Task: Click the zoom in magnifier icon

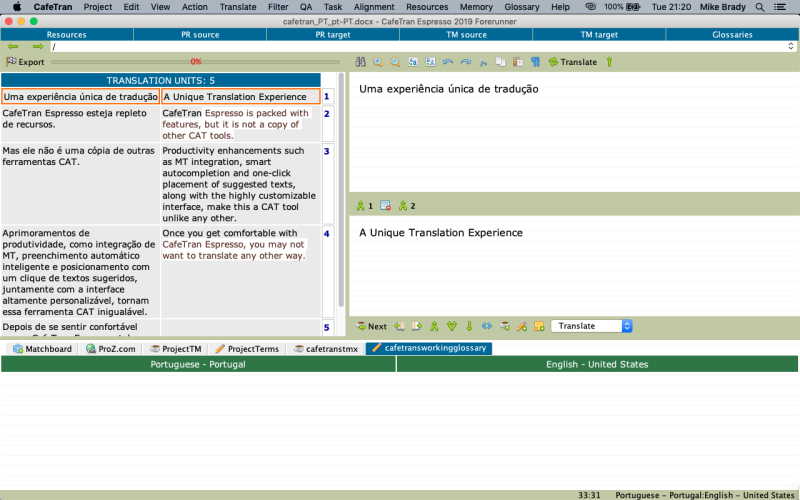Action: 378,62
